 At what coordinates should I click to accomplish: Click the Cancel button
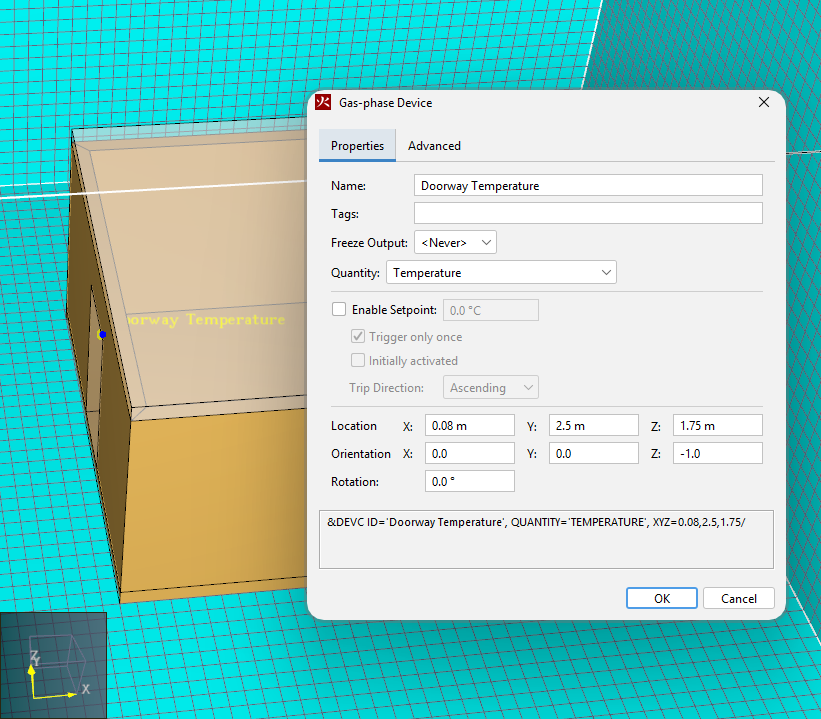(x=738, y=598)
